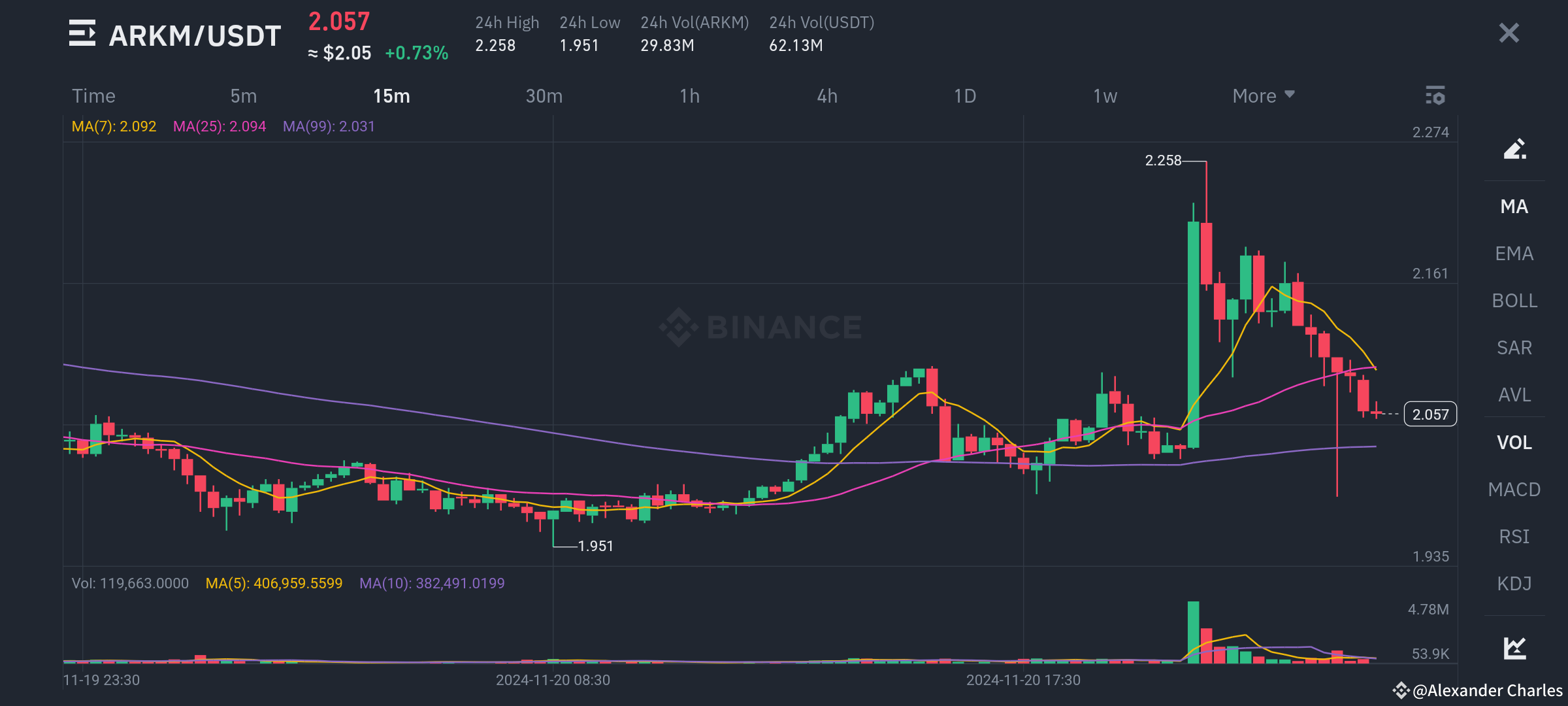Switch to the 1D timeframe
The height and width of the screenshot is (706, 1568).
click(964, 95)
